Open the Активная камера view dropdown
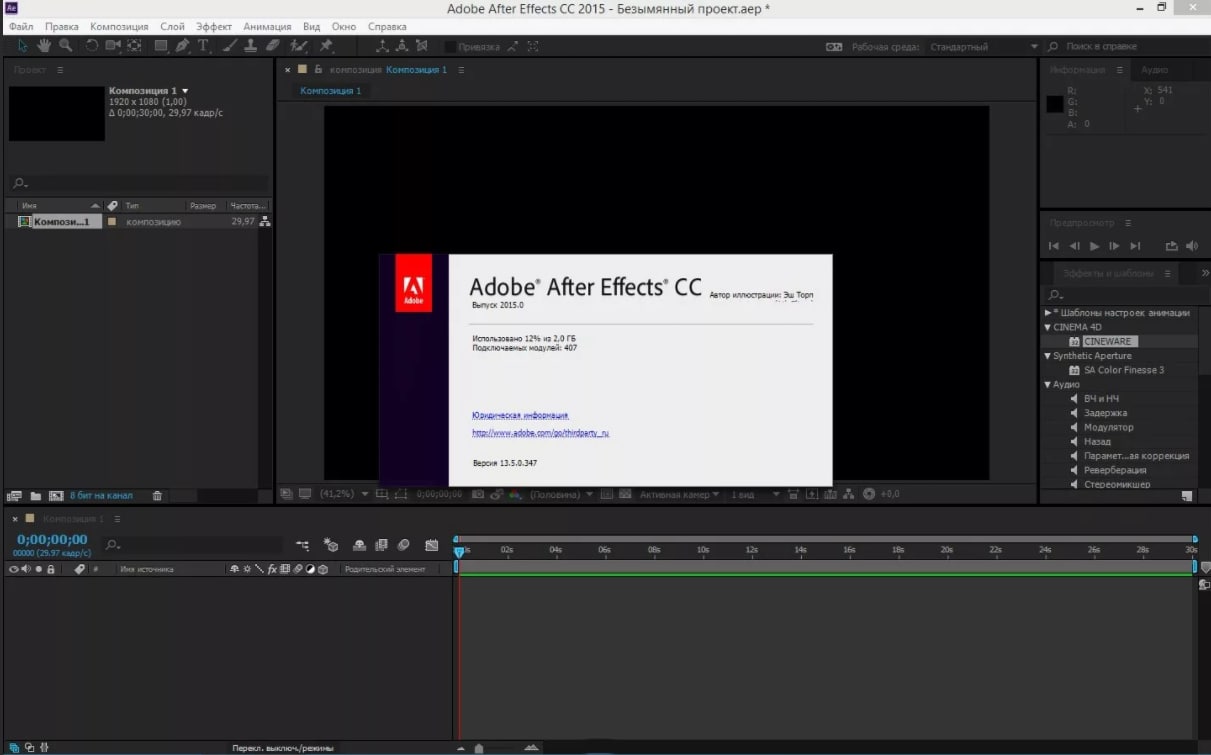 coord(680,494)
